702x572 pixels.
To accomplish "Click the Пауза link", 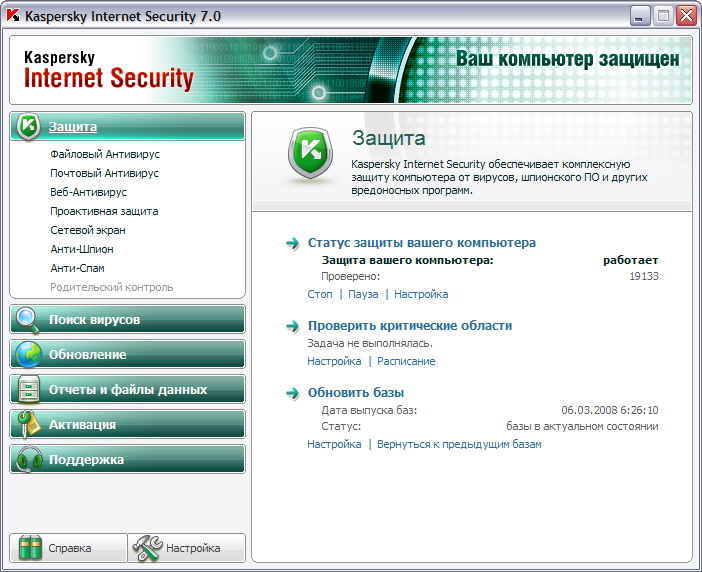I will coord(363,294).
